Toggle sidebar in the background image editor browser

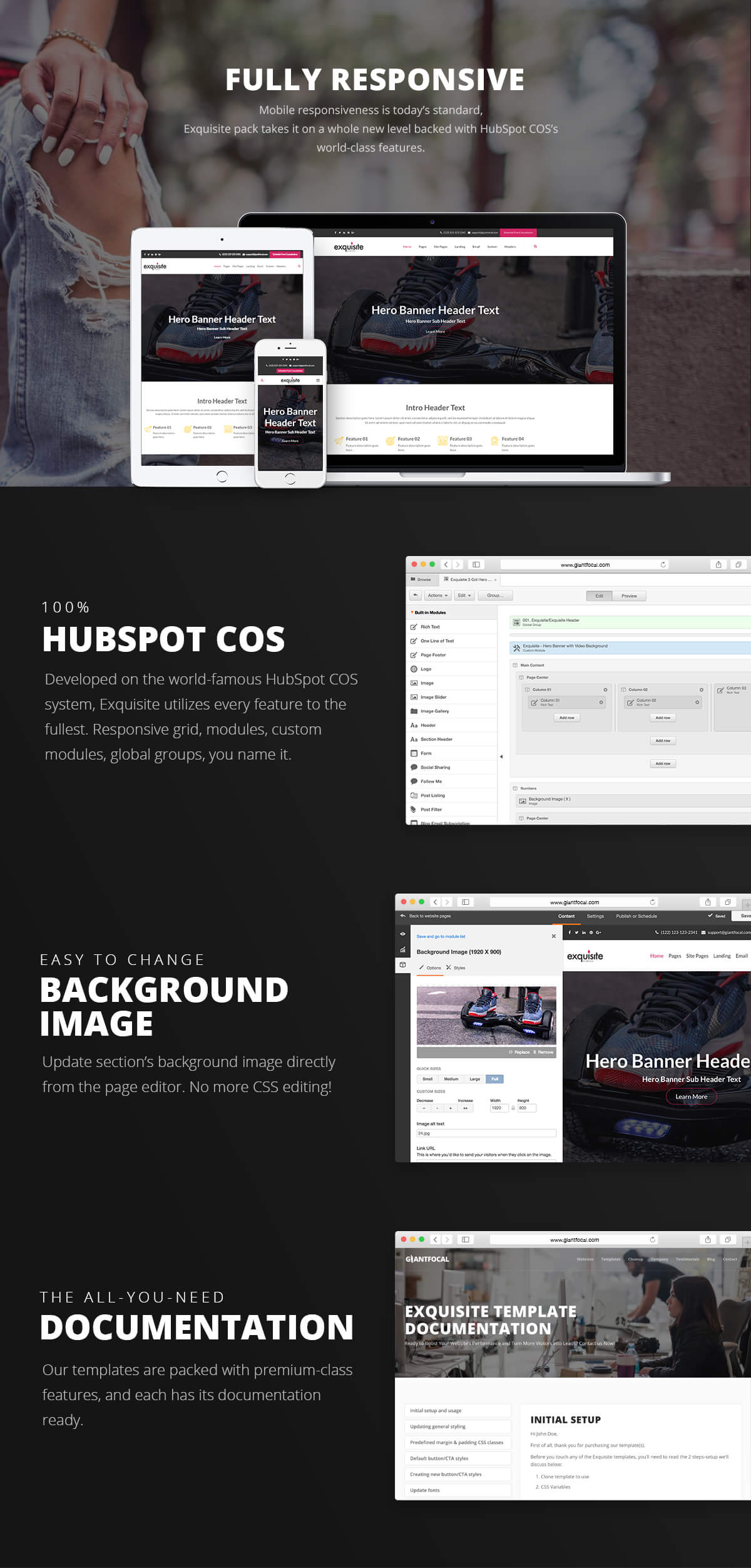(x=466, y=902)
